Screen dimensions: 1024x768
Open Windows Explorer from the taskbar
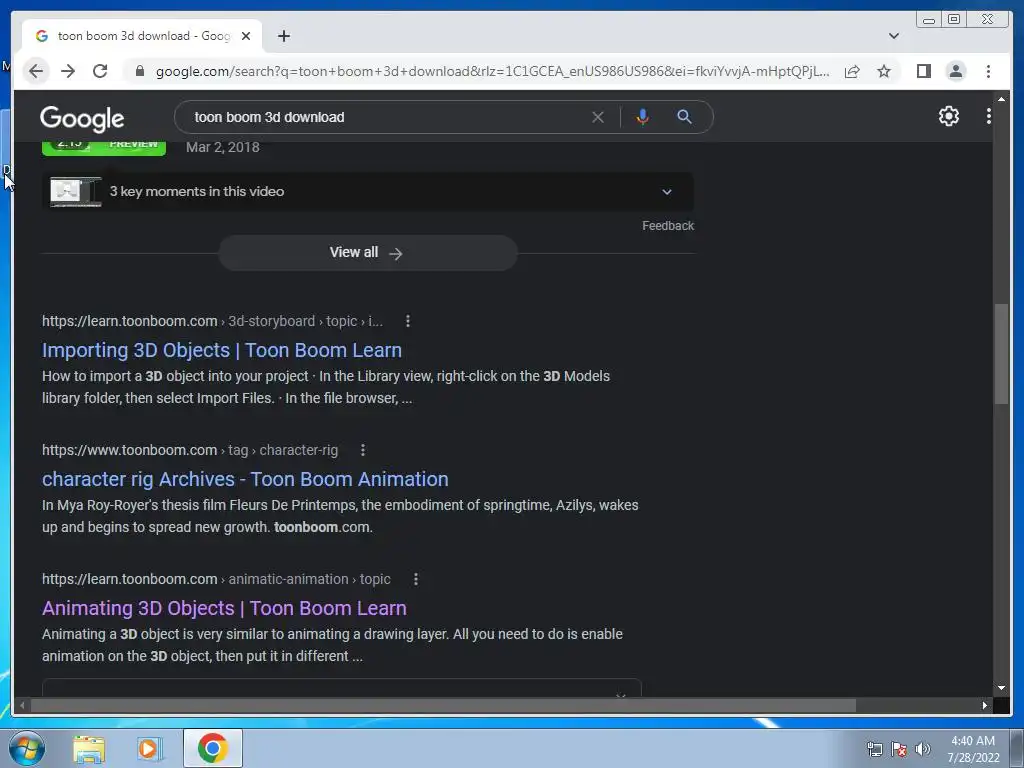pos(88,748)
